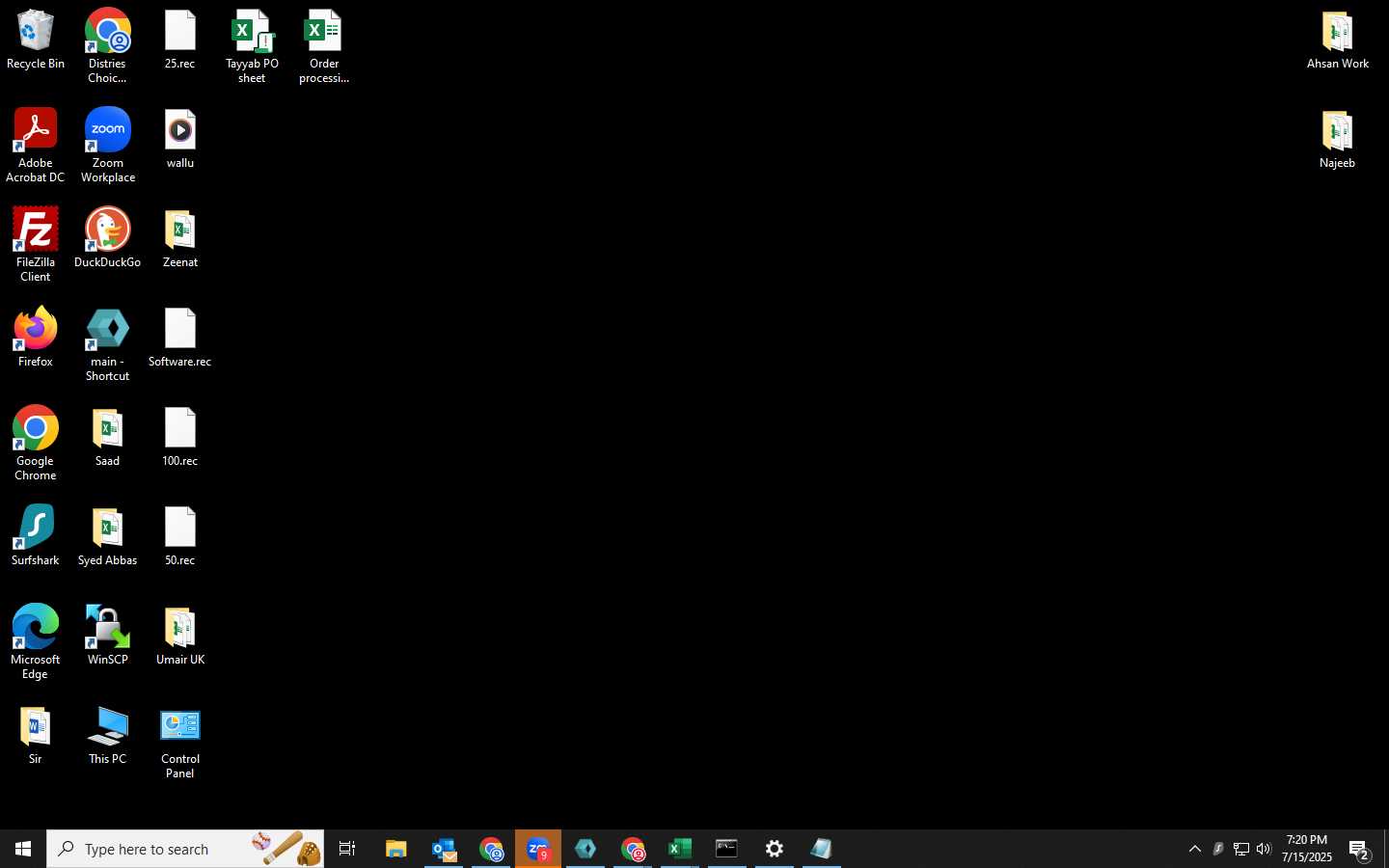Open File Explorer from the taskbar
This screenshot has width=1389, height=868.
396,849
